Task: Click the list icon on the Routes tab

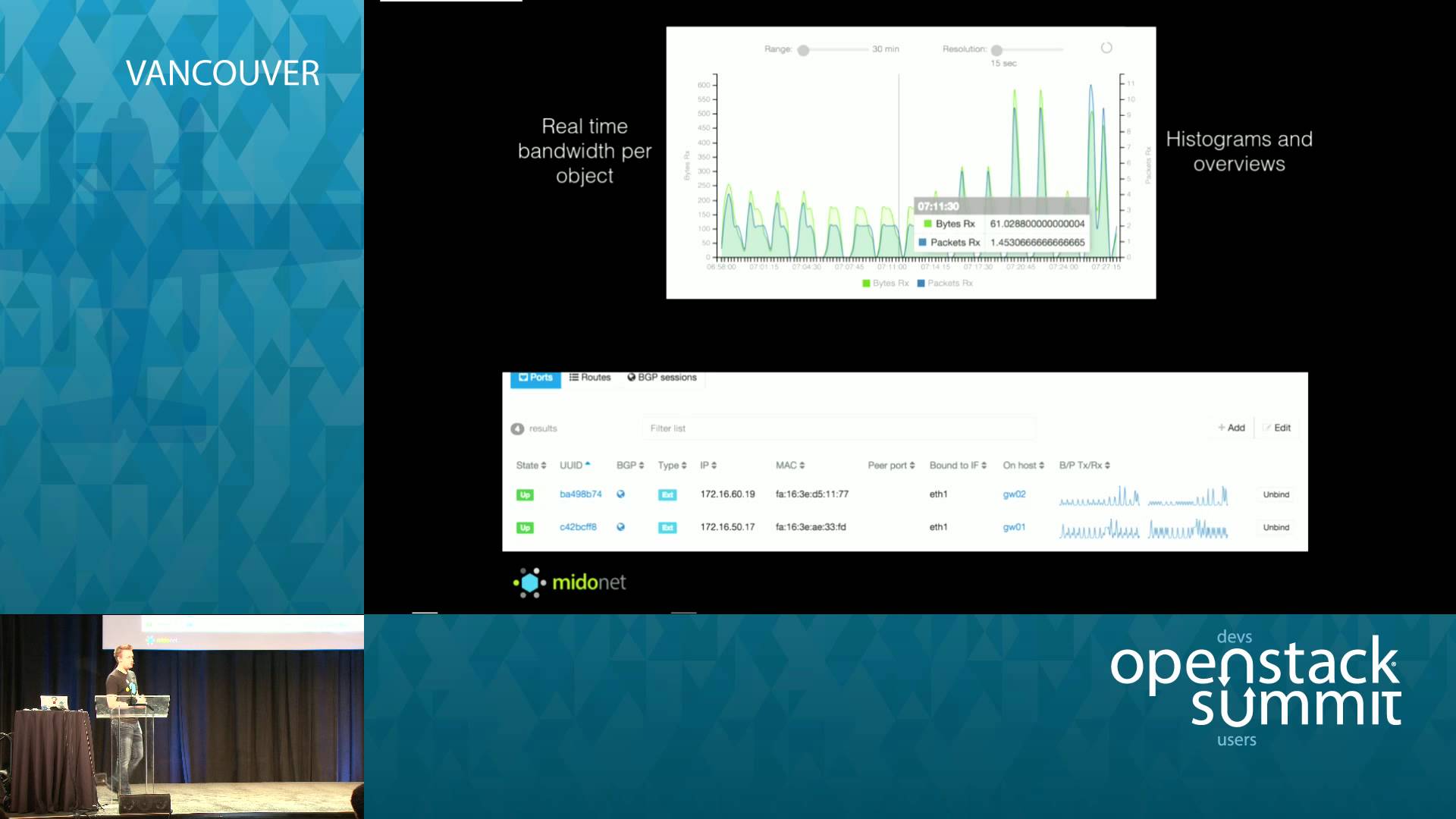Action: click(x=574, y=377)
